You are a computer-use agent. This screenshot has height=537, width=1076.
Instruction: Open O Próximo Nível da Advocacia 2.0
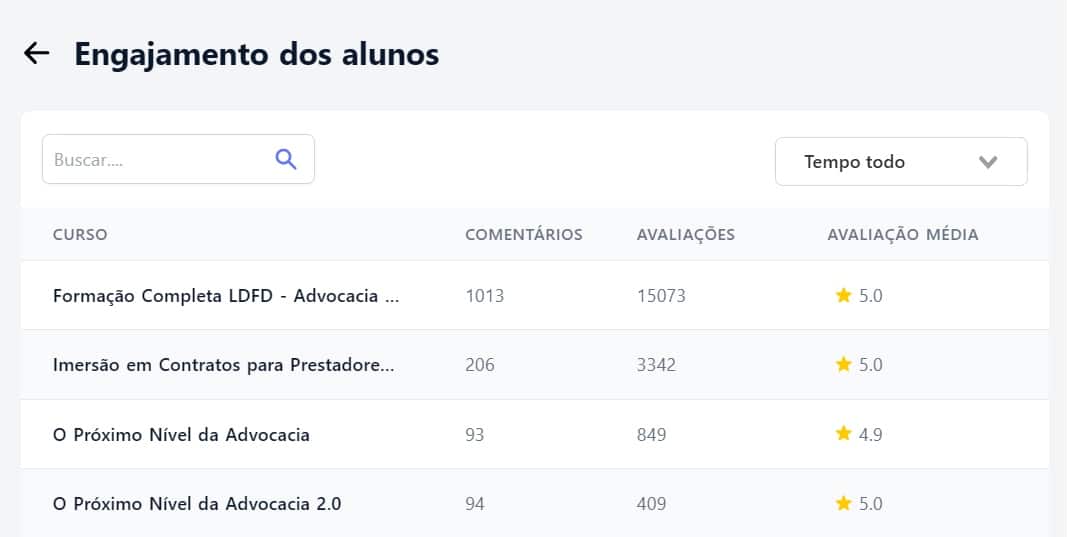click(x=197, y=504)
